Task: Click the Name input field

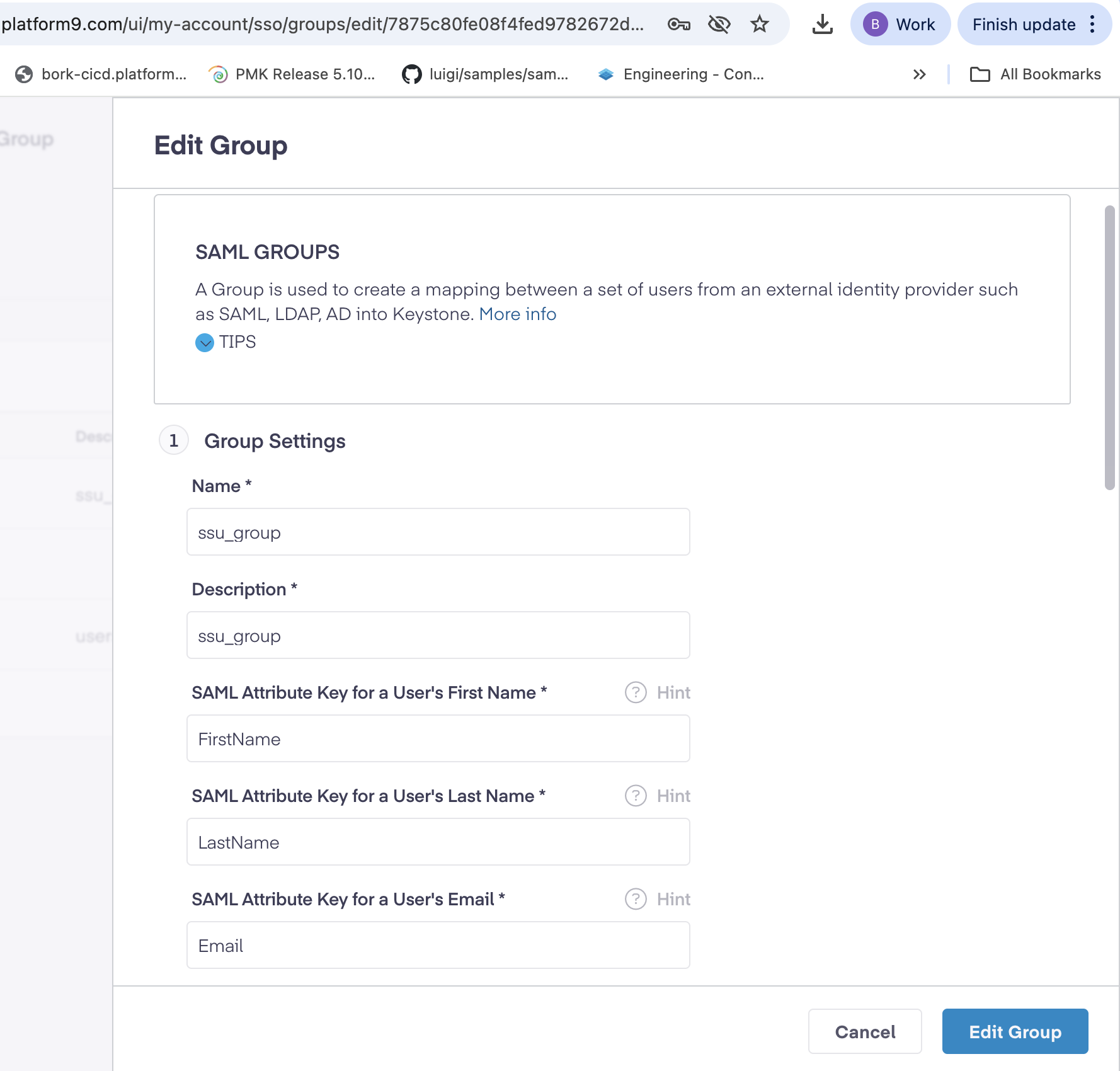Action: tap(438, 532)
